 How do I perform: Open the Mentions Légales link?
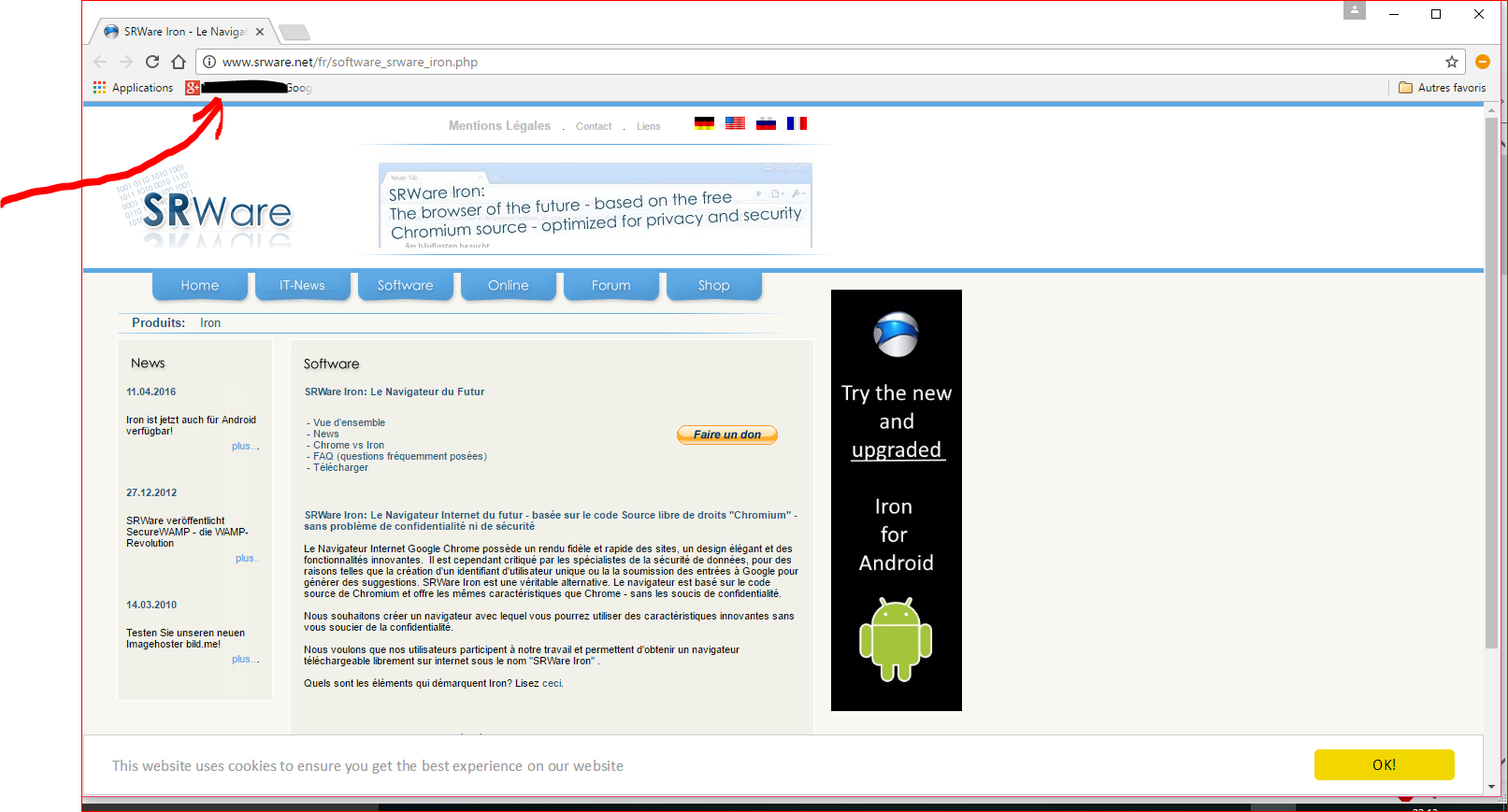(499, 126)
